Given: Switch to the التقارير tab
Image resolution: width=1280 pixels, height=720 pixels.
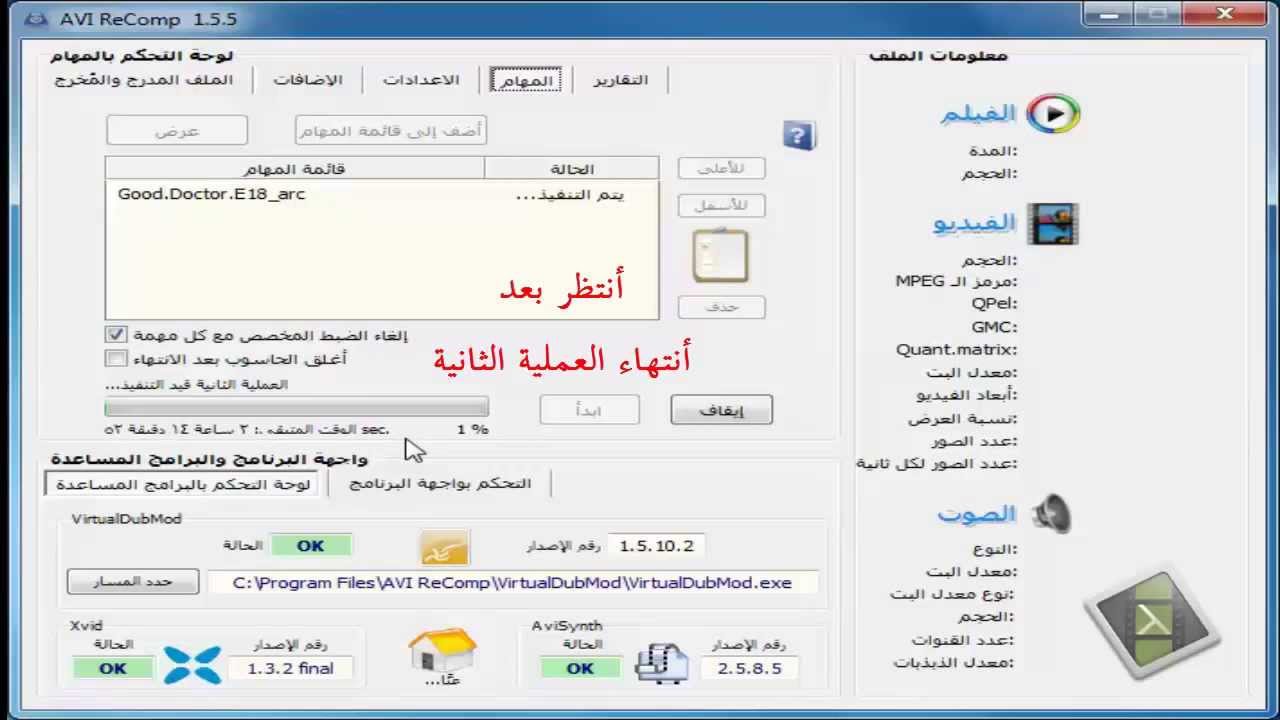Looking at the screenshot, I should [620, 80].
